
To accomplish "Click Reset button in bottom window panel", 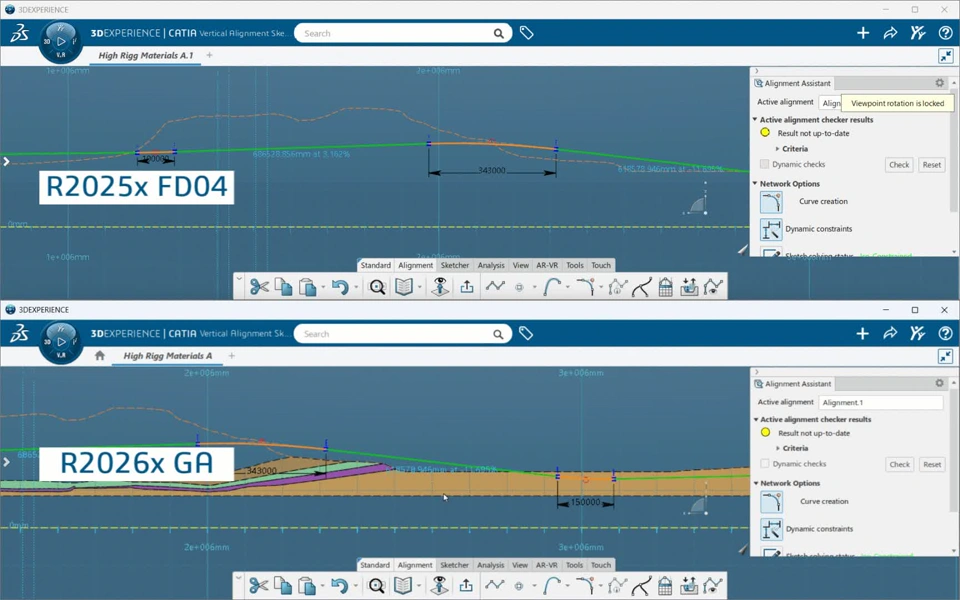I will [932, 464].
